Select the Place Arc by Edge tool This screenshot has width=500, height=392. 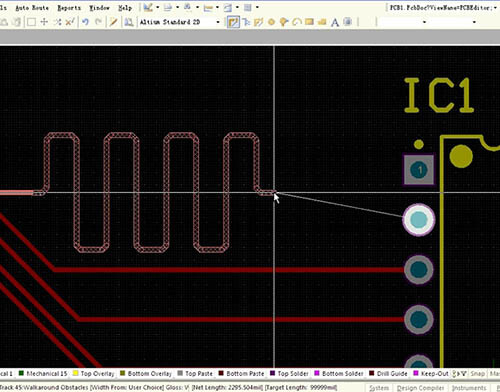pos(296,22)
